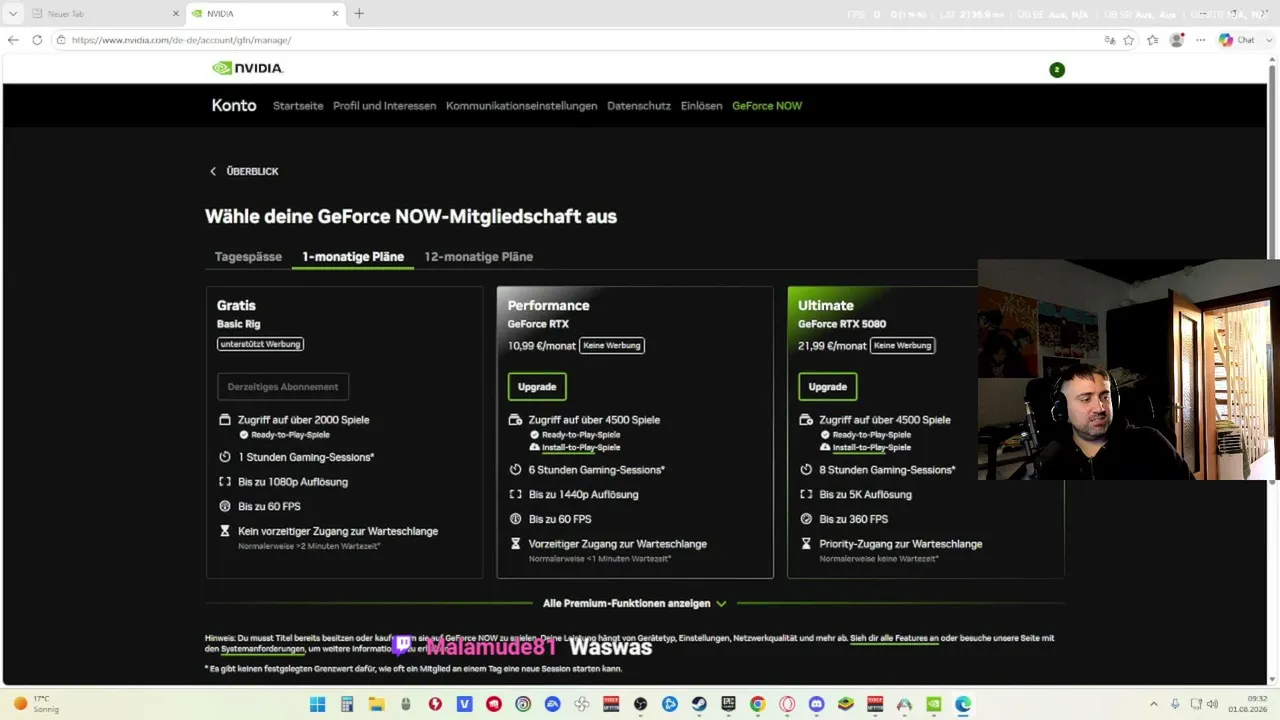Click Install-to-Play-Spiele under Performance
The height and width of the screenshot is (720, 1280).
581,447
